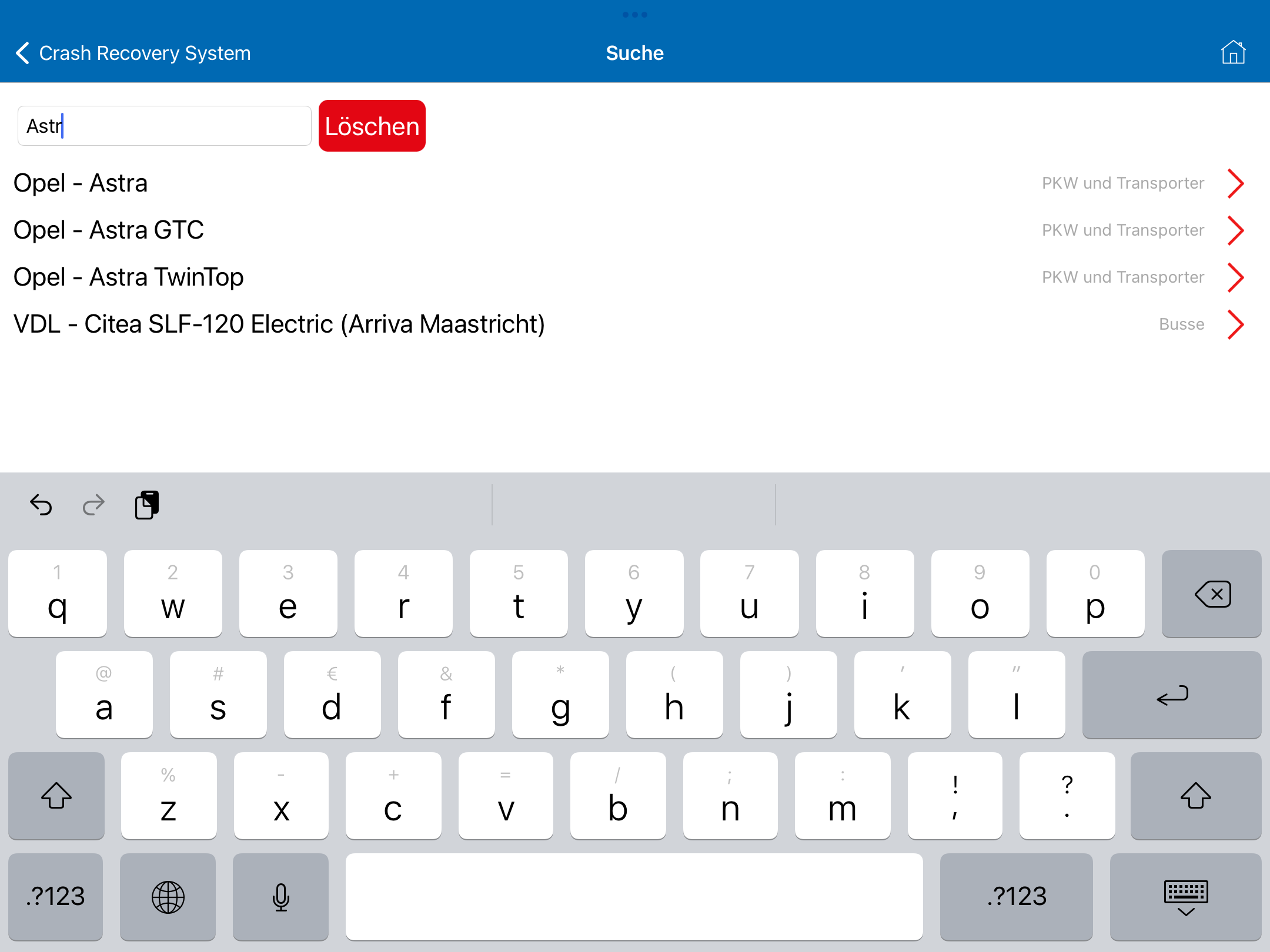Image resolution: width=1270 pixels, height=952 pixels.
Task: Tap the left .?123 symbols key
Action: point(56,897)
